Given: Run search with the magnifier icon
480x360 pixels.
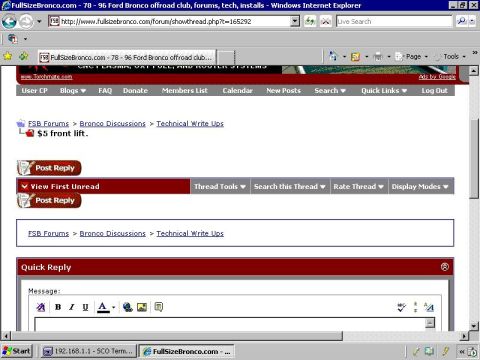Looking at the screenshot, I should coord(462,22).
